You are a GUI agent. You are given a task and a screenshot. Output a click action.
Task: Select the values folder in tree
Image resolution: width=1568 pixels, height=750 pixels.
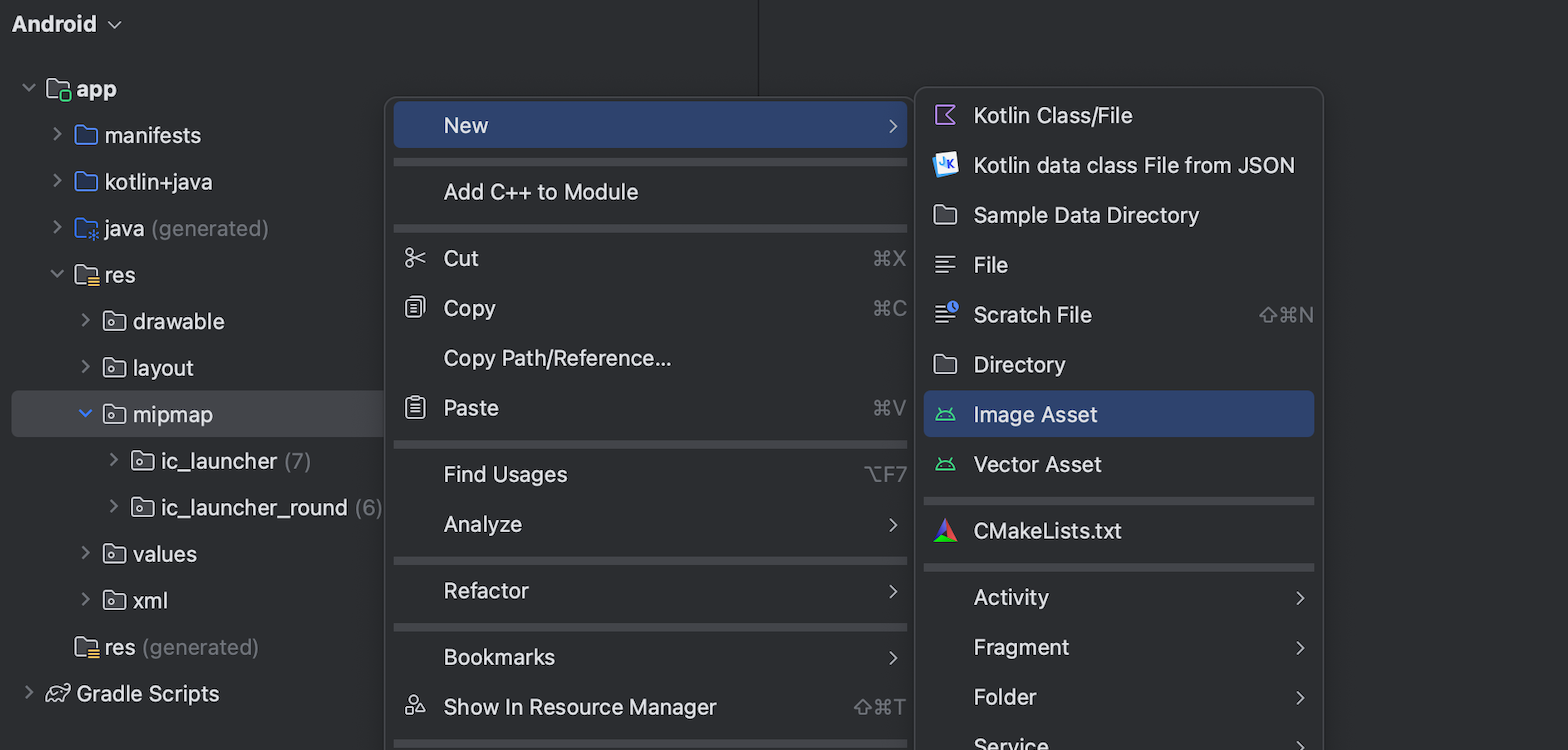tap(164, 554)
